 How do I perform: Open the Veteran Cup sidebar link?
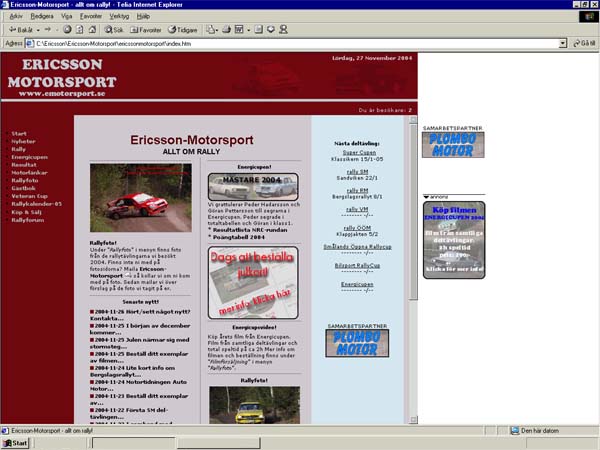29,196
